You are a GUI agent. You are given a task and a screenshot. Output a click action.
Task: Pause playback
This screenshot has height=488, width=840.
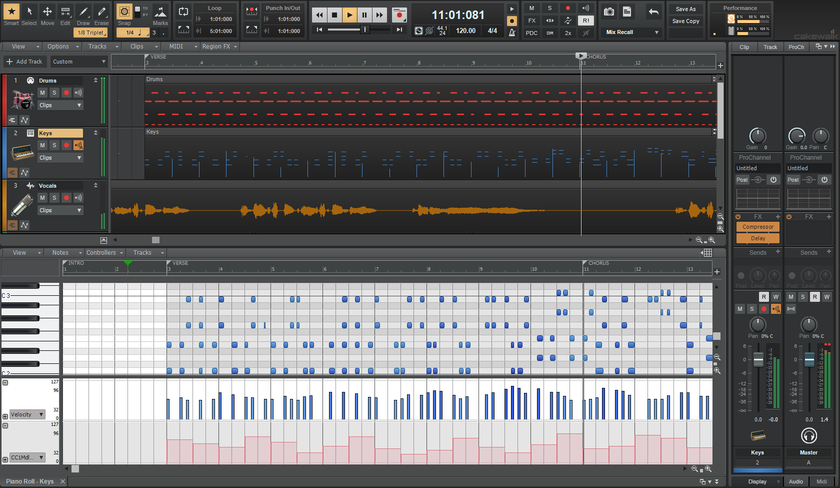click(x=364, y=15)
